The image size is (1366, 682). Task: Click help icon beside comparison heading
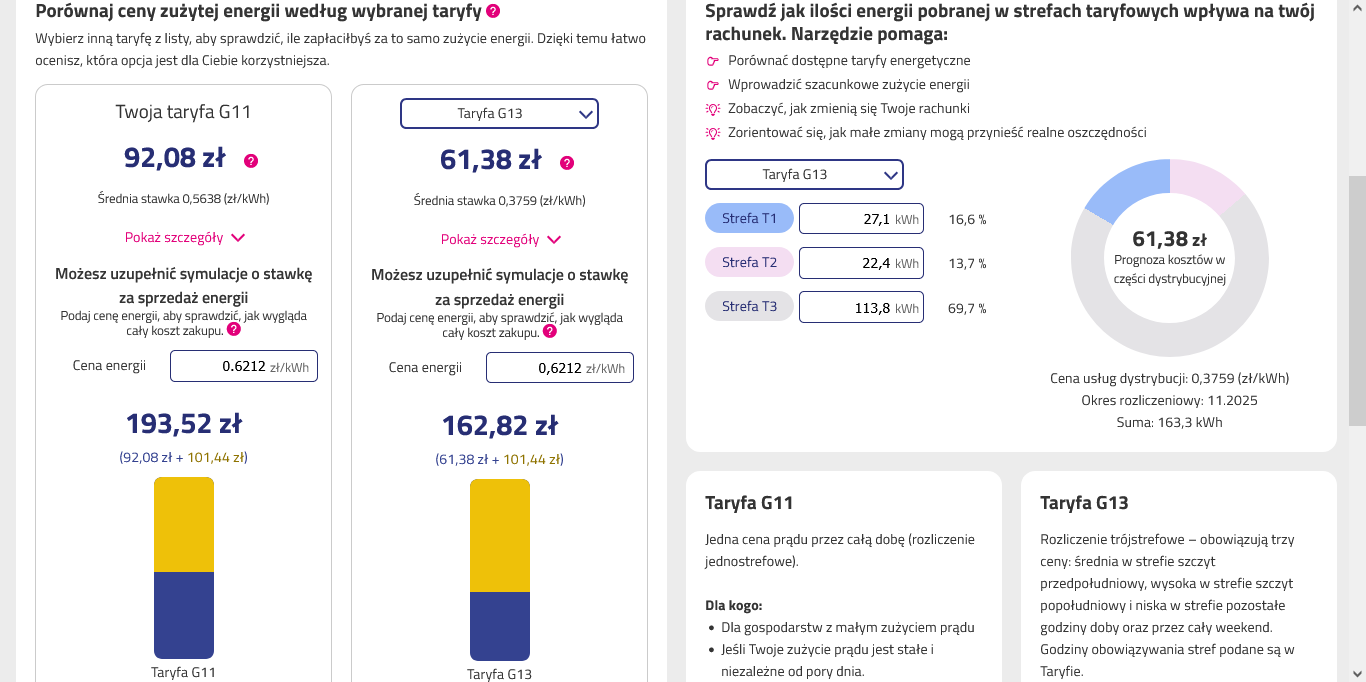tap(493, 12)
